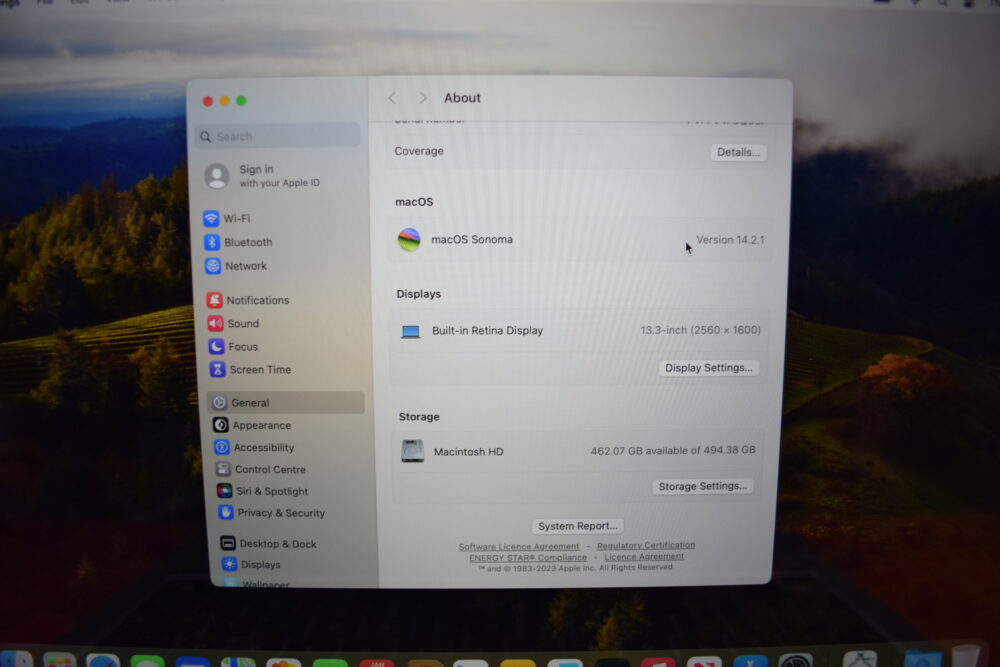
Task: Click 462.07 GB available of 494.38 GB
Action: tap(673, 450)
